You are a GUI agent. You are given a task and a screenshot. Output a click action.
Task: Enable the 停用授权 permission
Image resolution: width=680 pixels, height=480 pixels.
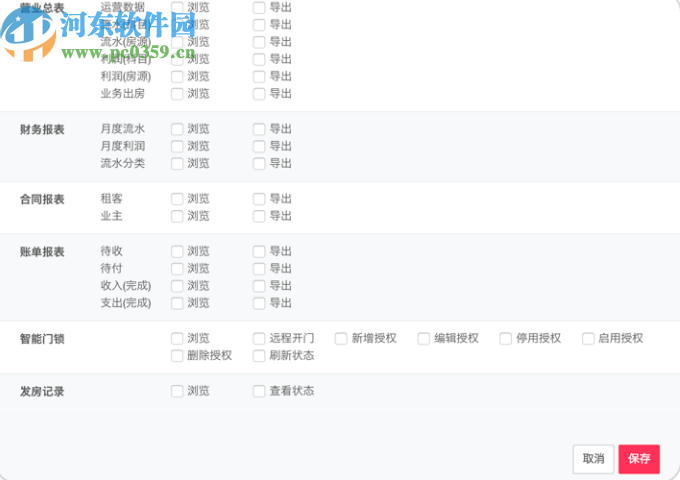(505, 339)
